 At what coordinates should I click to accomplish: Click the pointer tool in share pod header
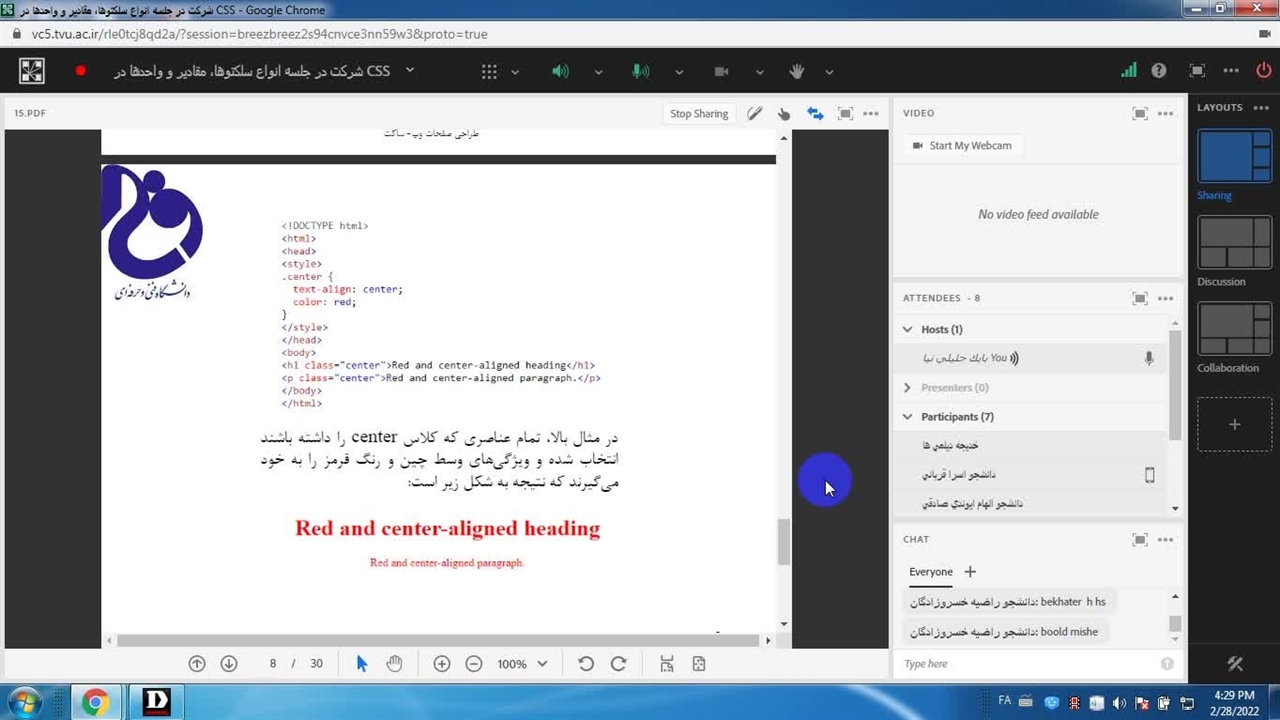pyautogui.click(x=784, y=114)
